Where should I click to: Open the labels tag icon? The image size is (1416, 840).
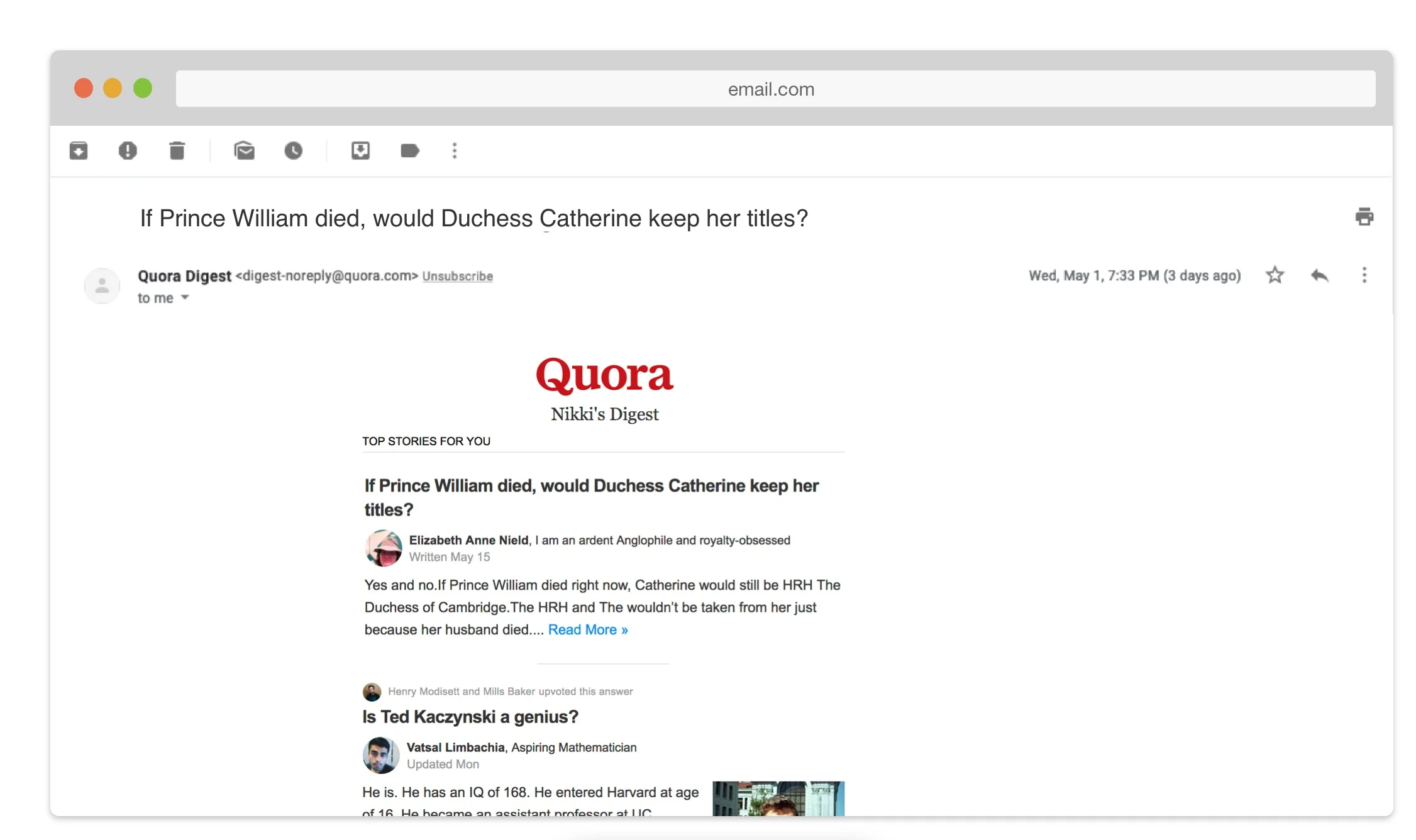[410, 151]
